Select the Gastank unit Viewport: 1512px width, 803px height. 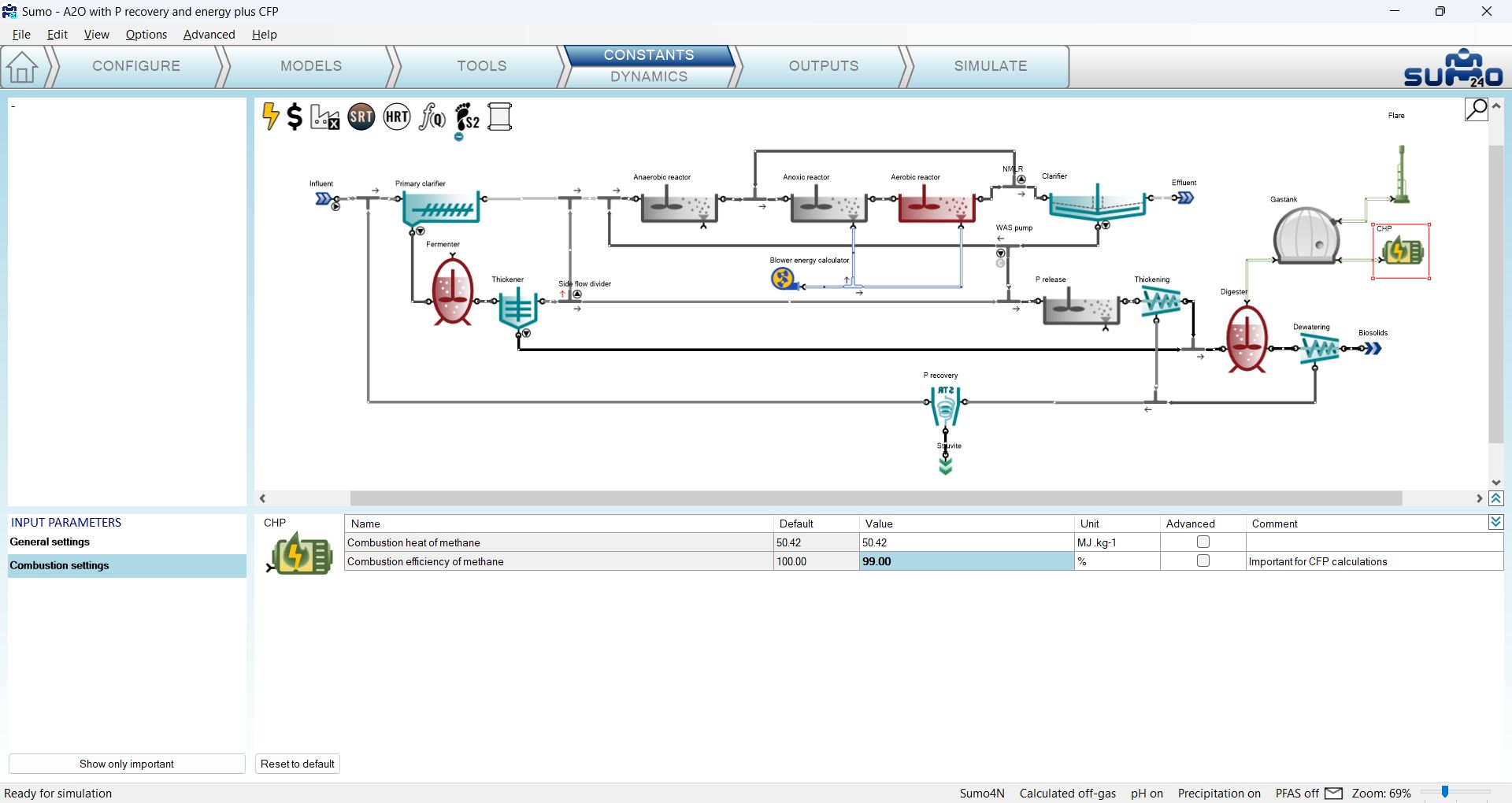click(1306, 235)
